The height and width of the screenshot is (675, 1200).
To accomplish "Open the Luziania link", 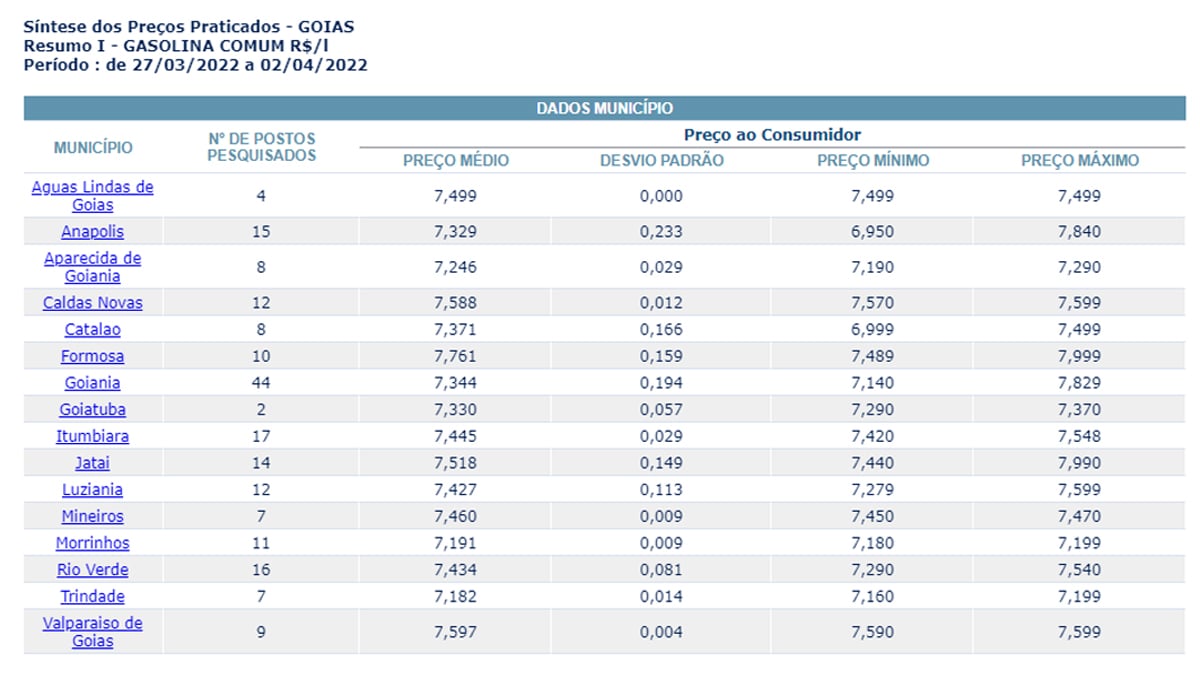I will [92, 490].
